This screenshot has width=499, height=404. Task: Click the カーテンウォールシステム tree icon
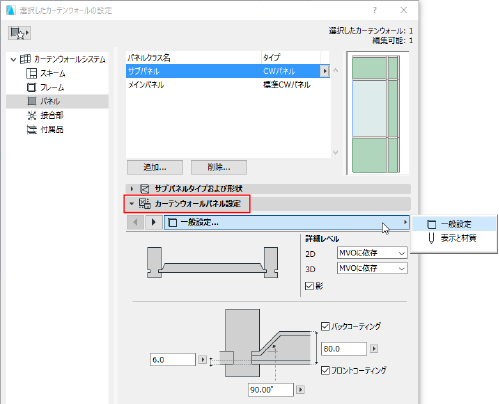point(25,59)
